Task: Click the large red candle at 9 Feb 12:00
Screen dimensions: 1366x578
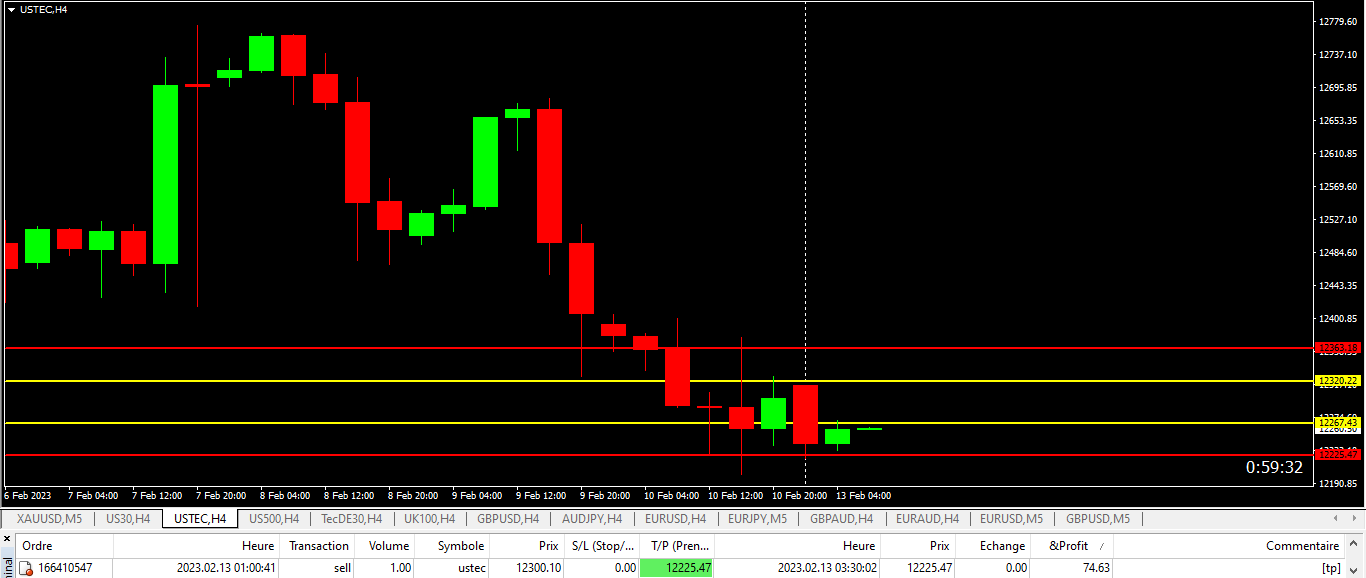Action: (549, 176)
